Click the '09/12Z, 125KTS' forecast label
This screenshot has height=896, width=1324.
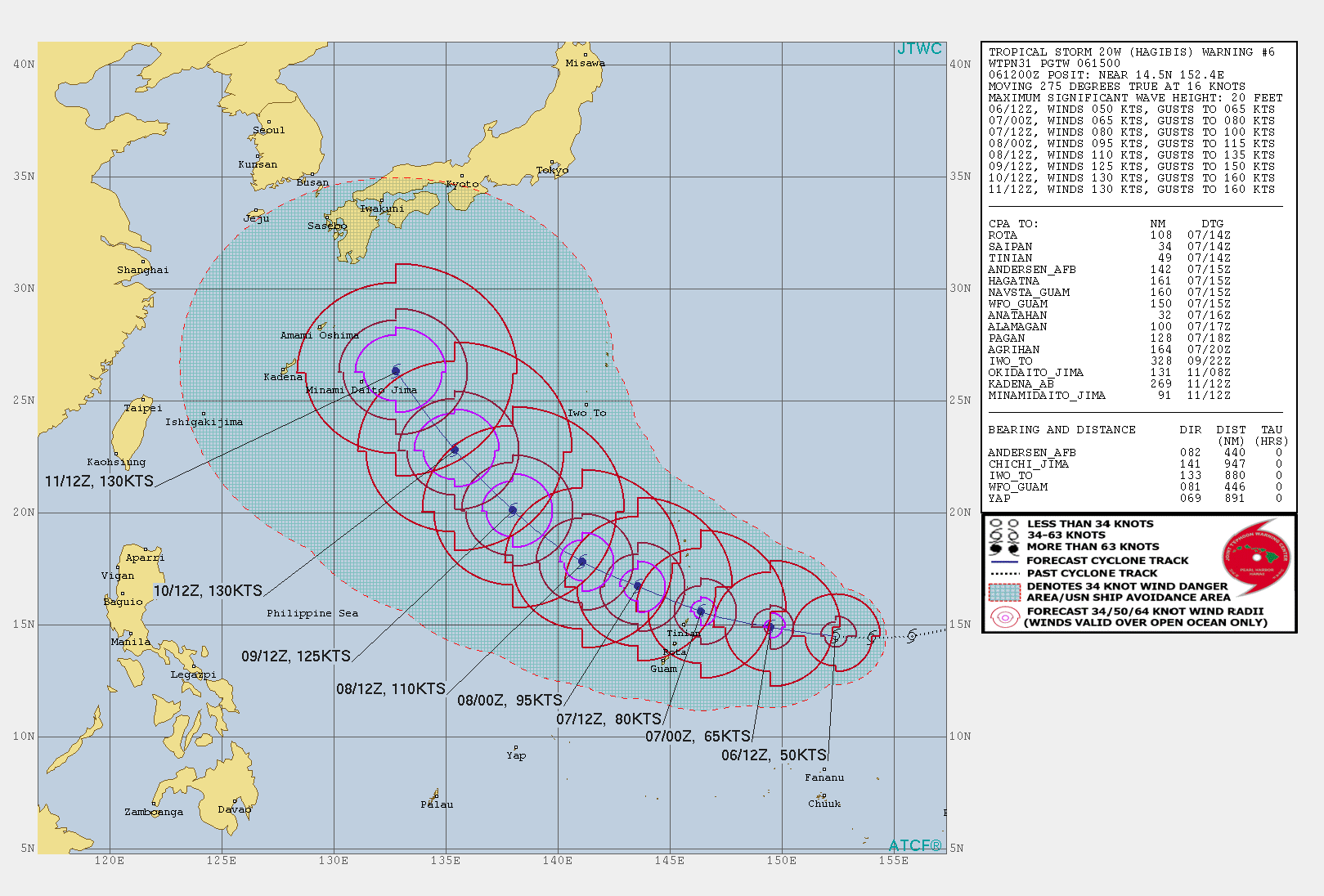tap(296, 656)
